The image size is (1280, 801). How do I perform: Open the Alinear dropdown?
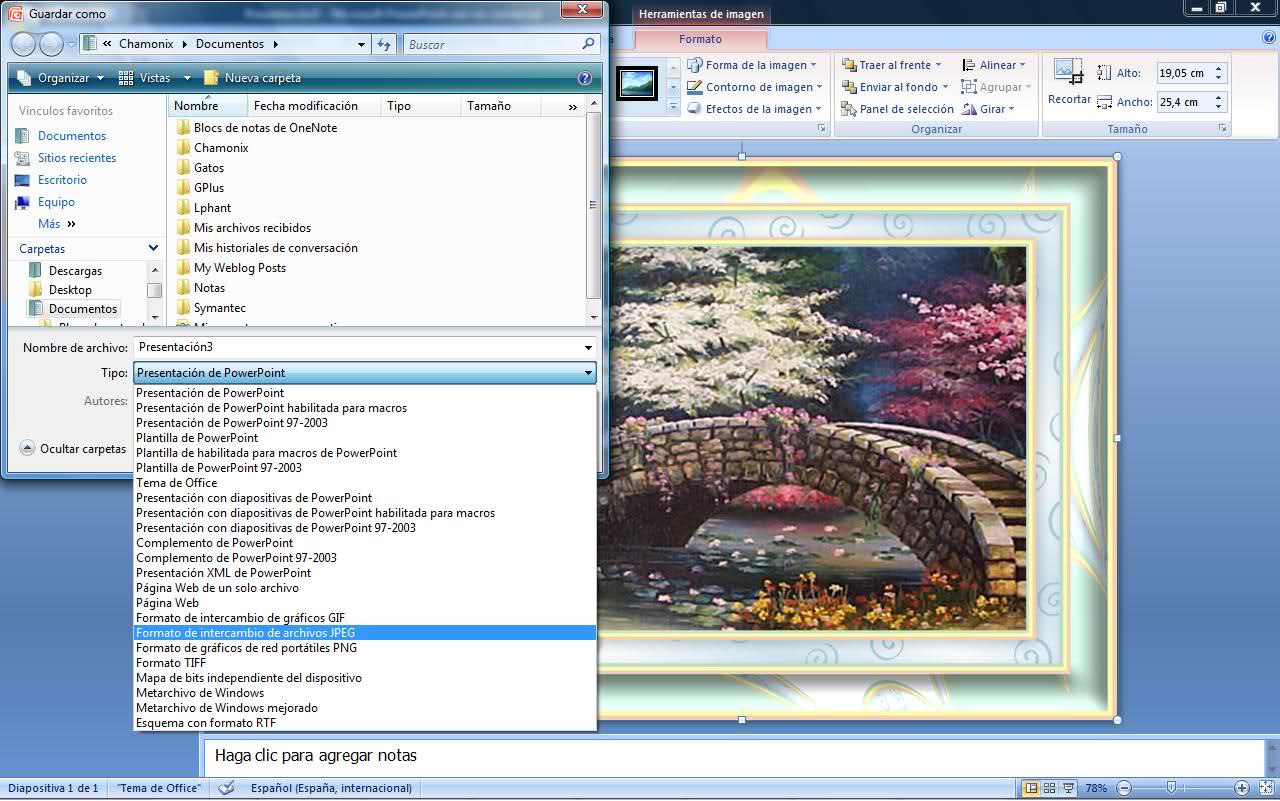pos(995,65)
